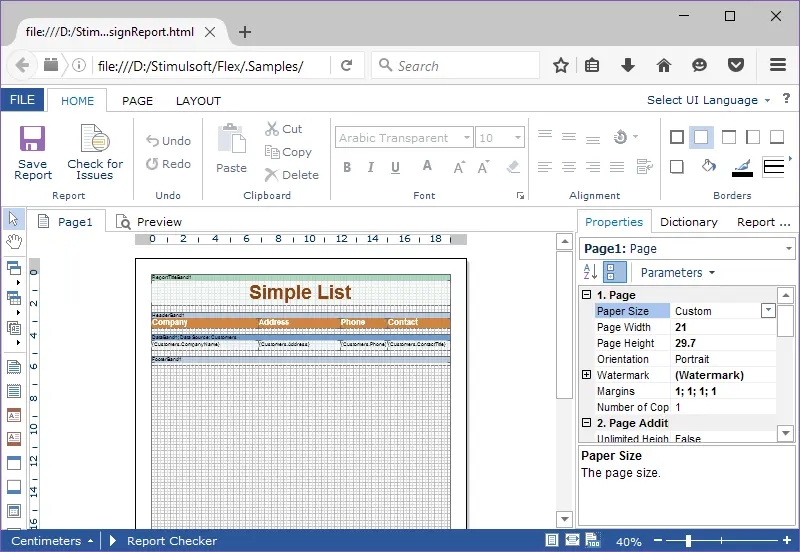Click the clear formatting eraser icon
800x552 pixels.
pyautogui.click(x=513, y=167)
